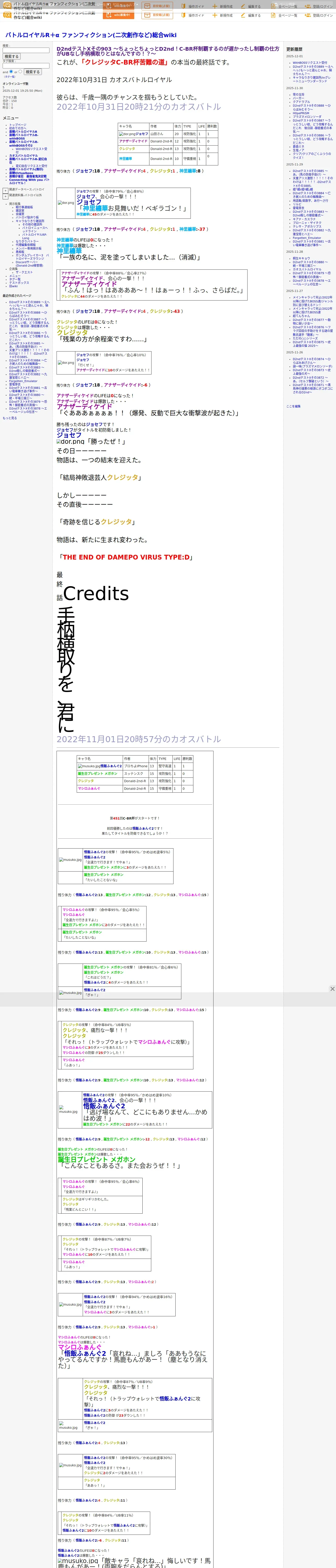This screenshot has height=1568, width=336.
Task: Open the 新規作成 header menu item
Action: click(x=226, y=15)
